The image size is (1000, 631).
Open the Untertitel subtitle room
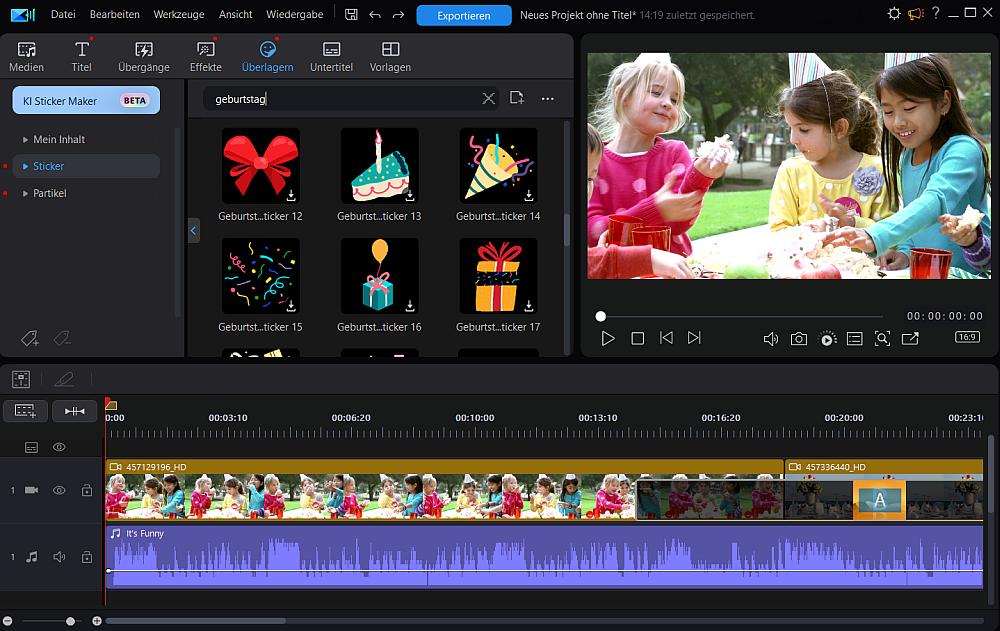tap(332, 56)
